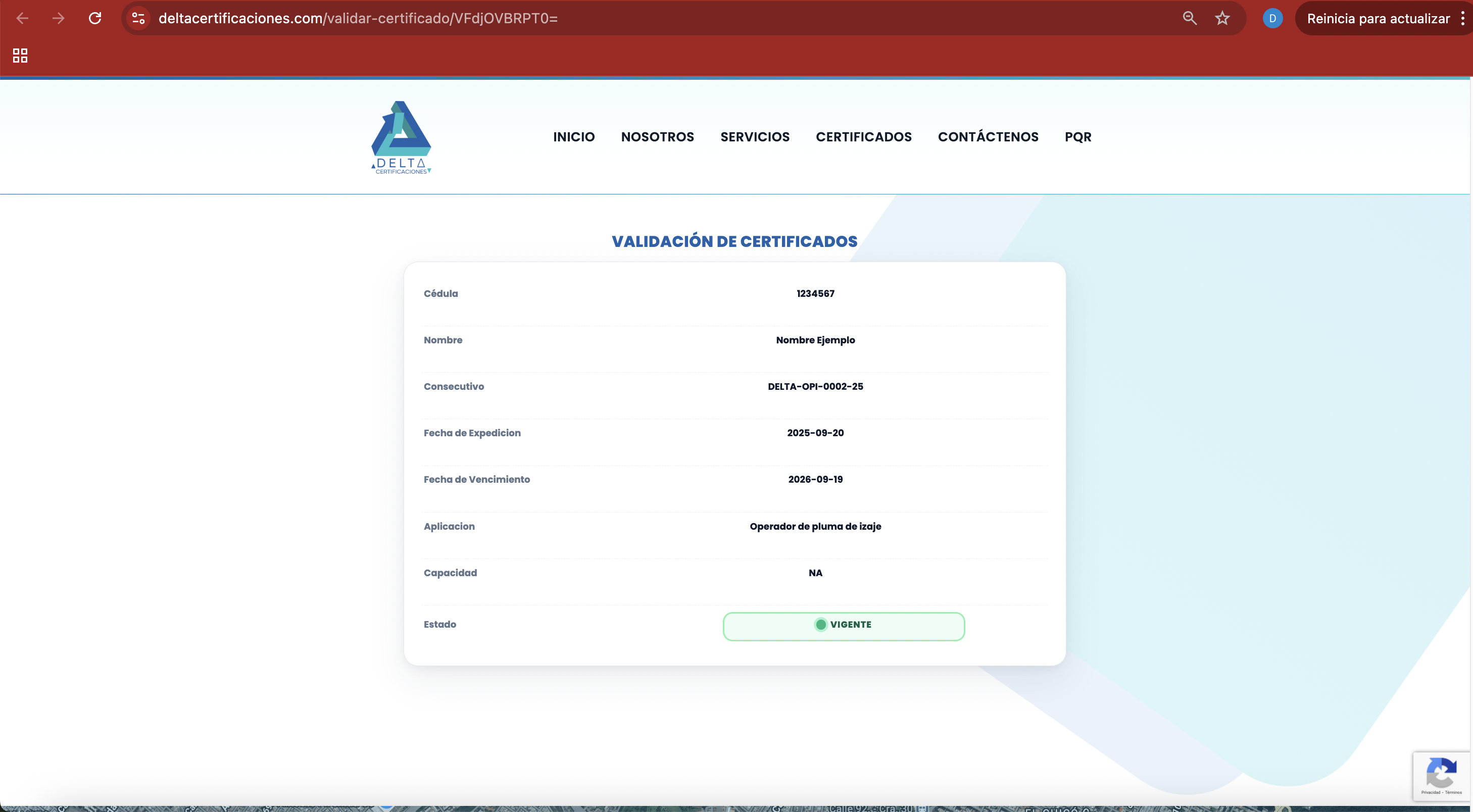
Task: Open Chrome three-dot menu
Action: pyautogui.click(x=1463, y=18)
